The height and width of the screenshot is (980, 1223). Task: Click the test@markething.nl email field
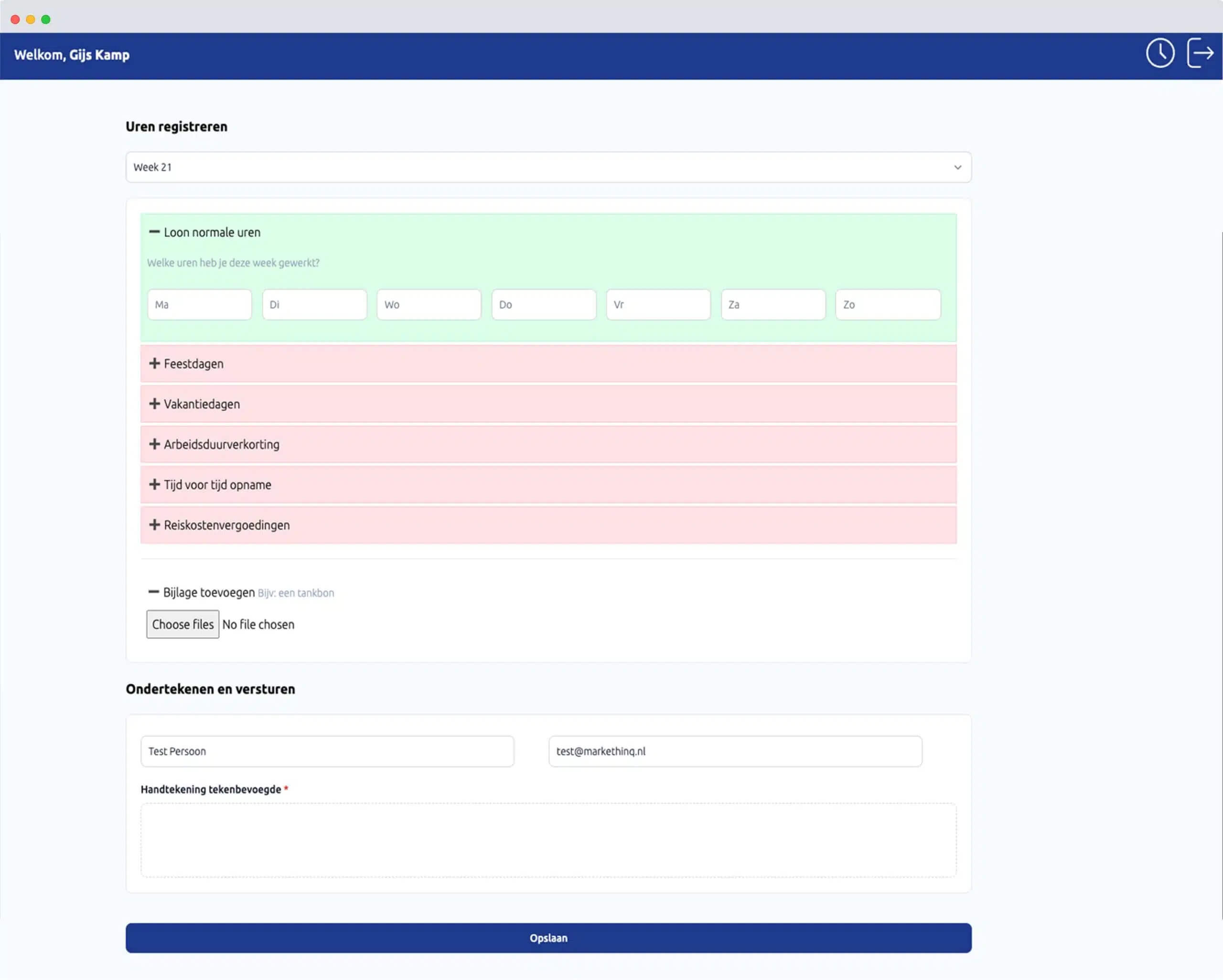(x=735, y=751)
